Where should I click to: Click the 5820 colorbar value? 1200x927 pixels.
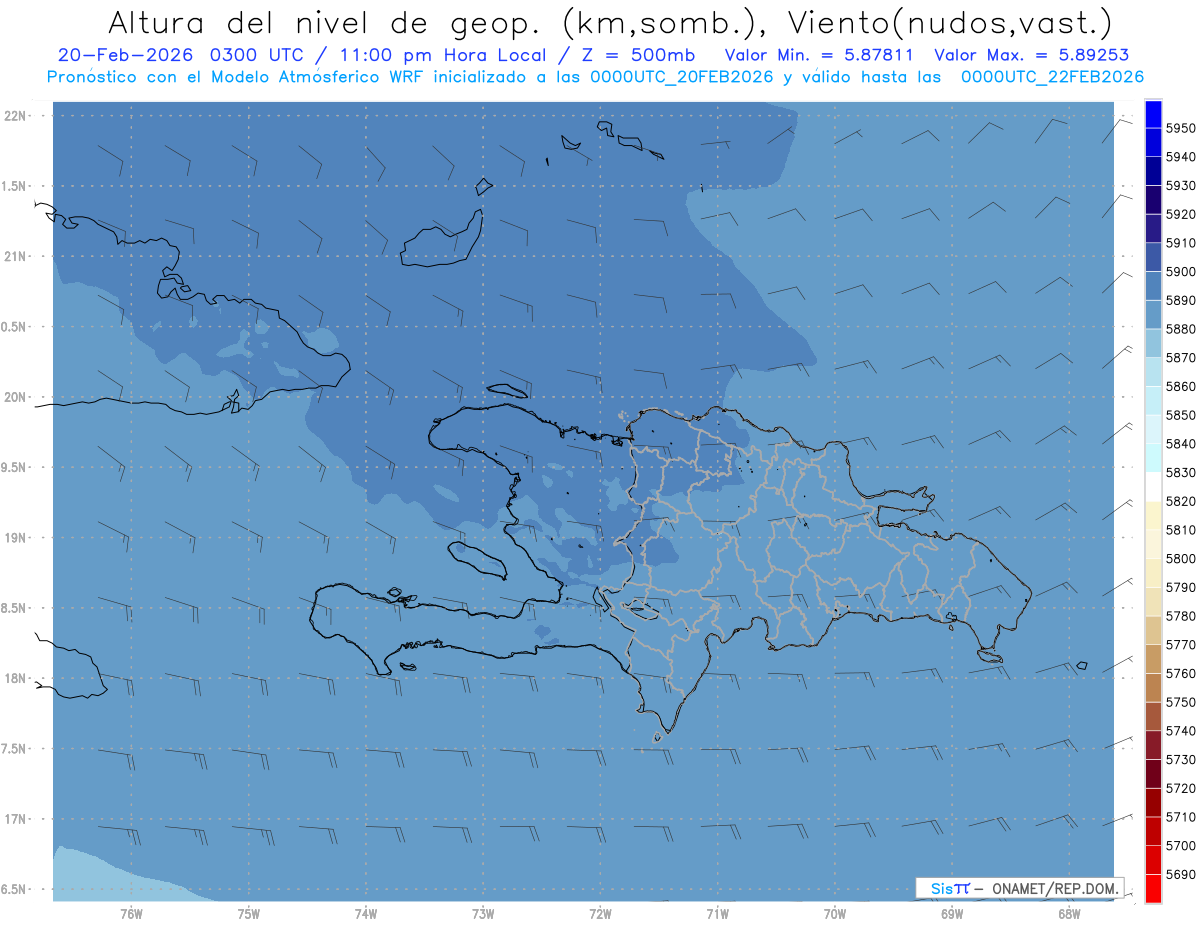tap(1180, 501)
